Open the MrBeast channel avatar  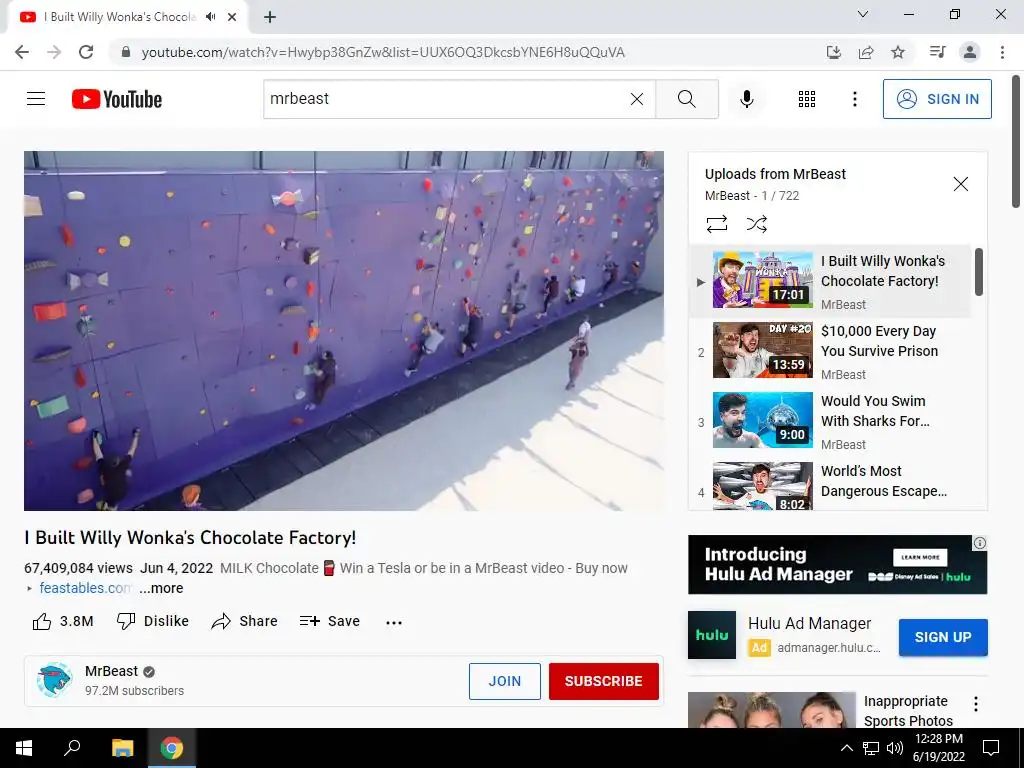click(x=54, y=680)
